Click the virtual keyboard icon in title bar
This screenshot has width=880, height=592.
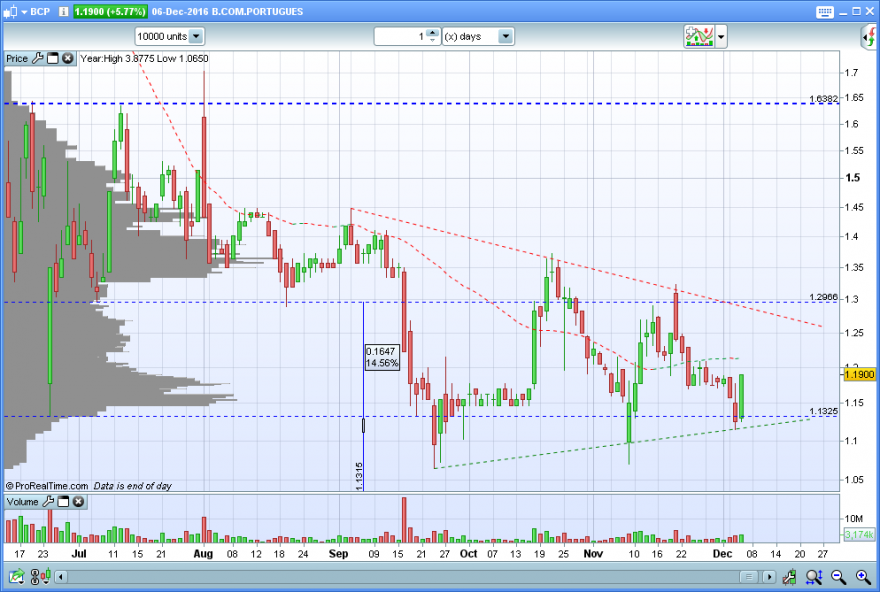coord(824,12)
